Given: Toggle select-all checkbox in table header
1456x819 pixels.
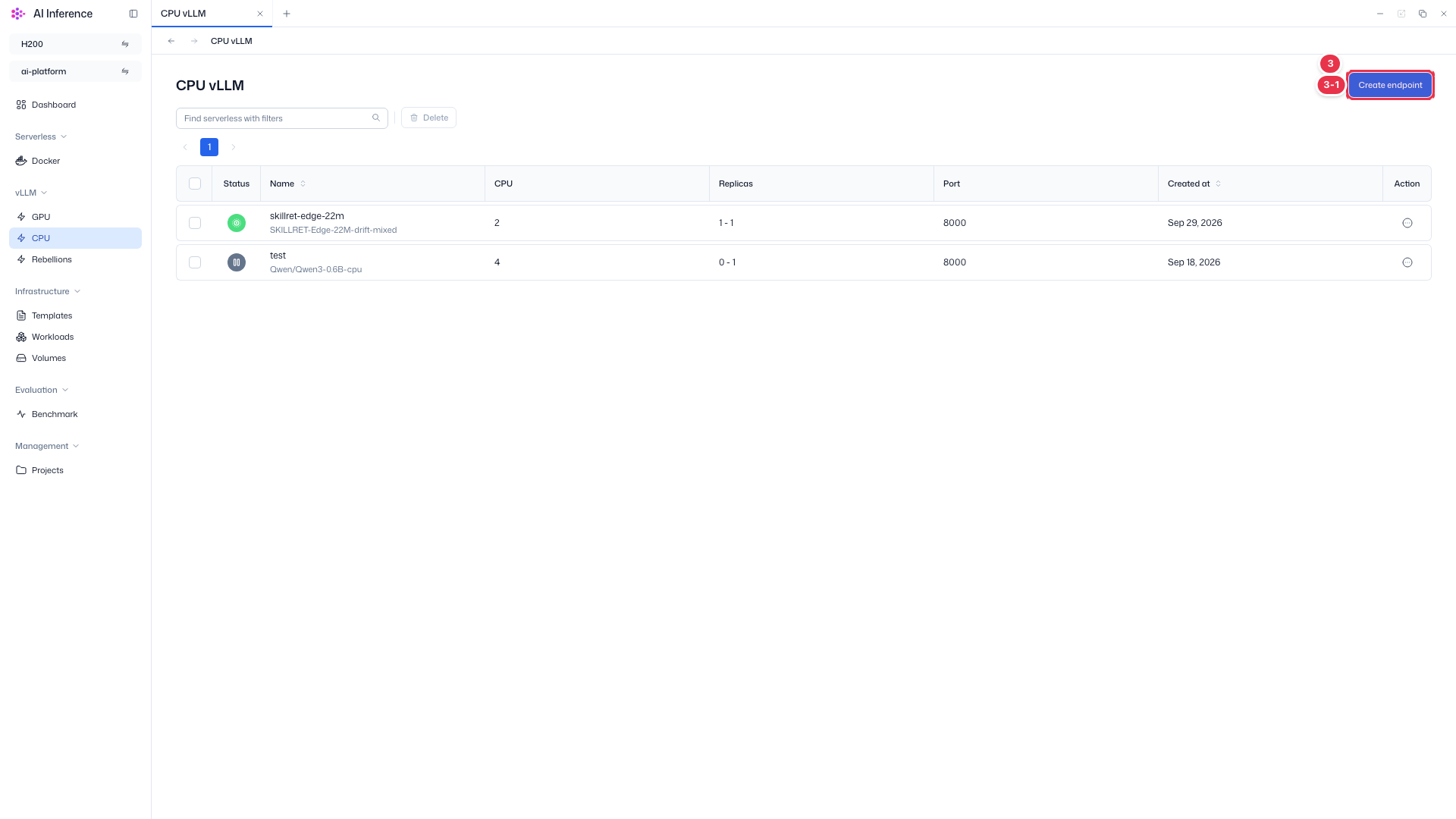Looking at the screenshot, I should coord(195,184).
